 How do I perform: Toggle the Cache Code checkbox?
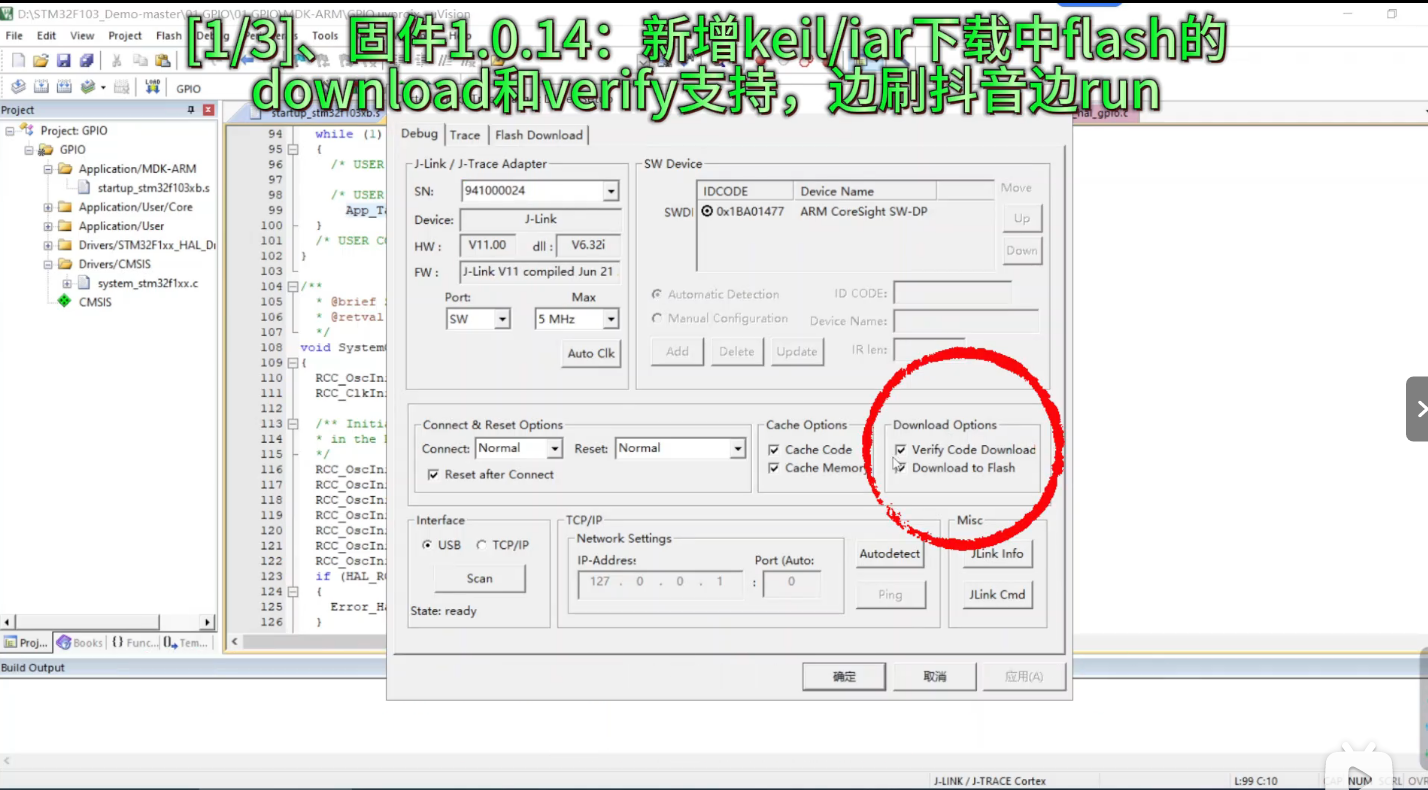pos(773,450)
